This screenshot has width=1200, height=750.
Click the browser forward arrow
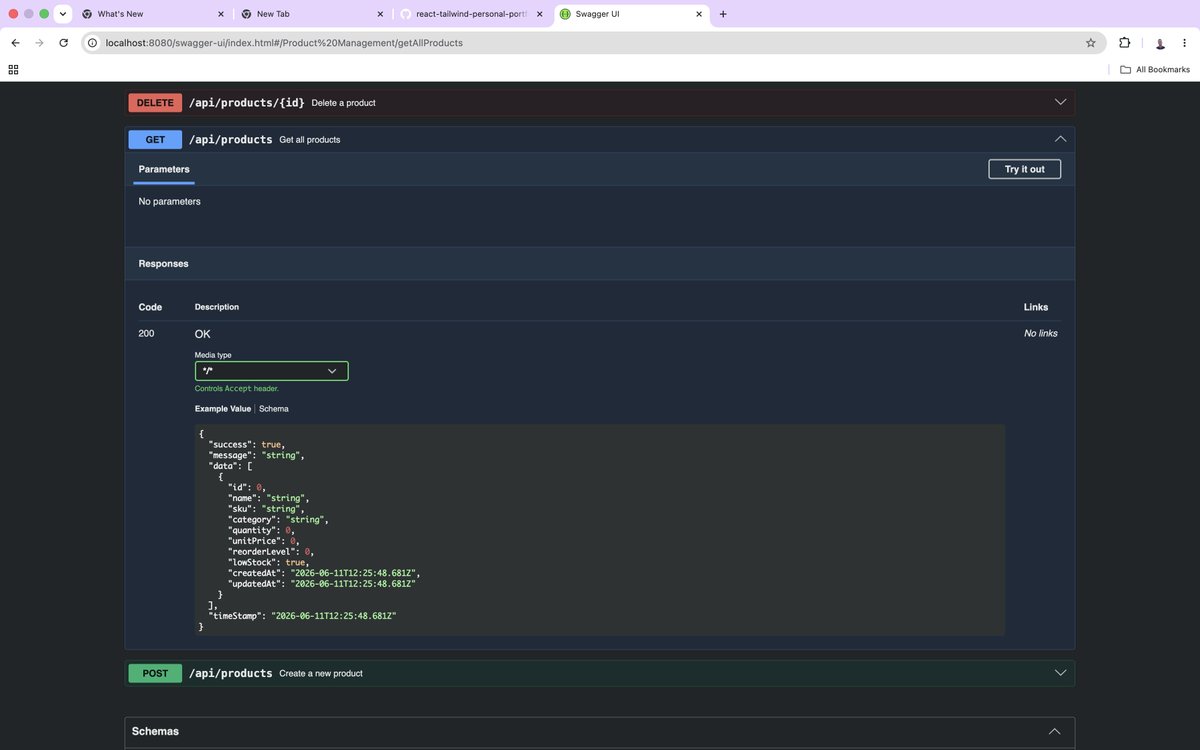tap(39, 43)
